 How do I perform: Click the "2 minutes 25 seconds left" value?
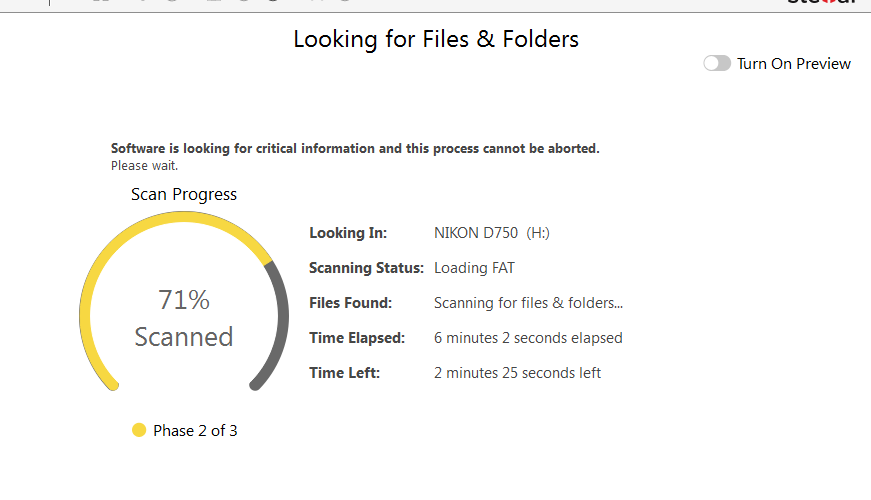(x=517, y=373)
